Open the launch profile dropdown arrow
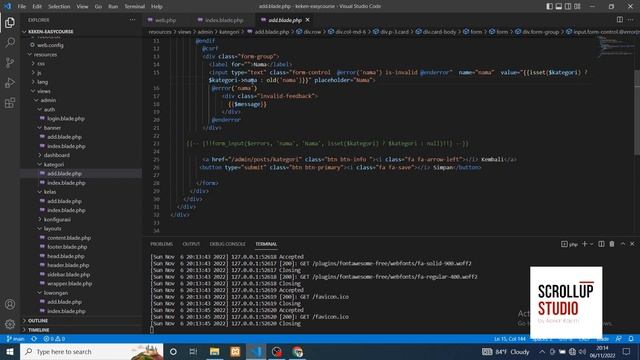 click(x=591, y=244)
